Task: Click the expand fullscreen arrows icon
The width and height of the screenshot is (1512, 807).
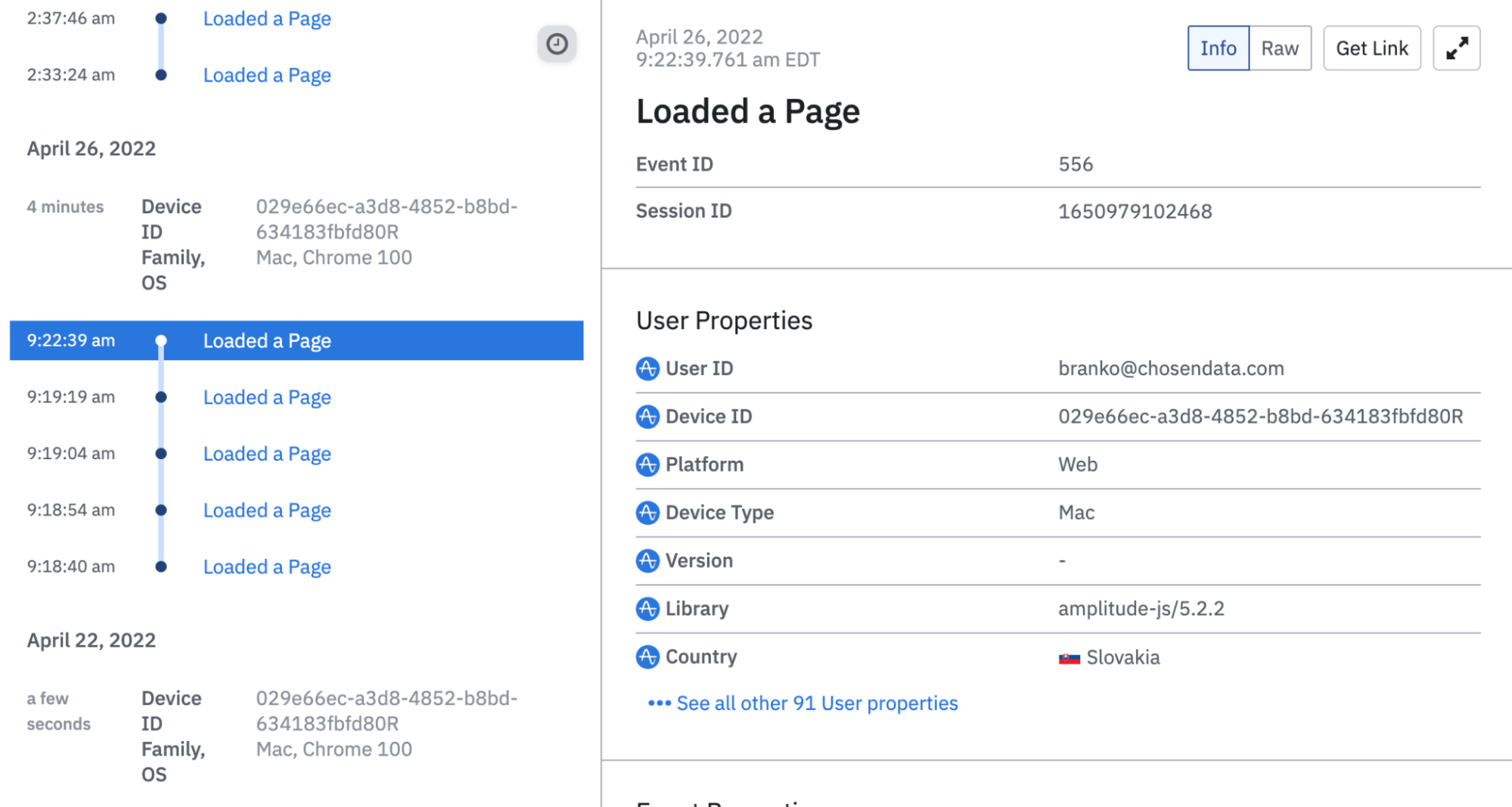Action: pyautogui.click(x=1456, y=48)
